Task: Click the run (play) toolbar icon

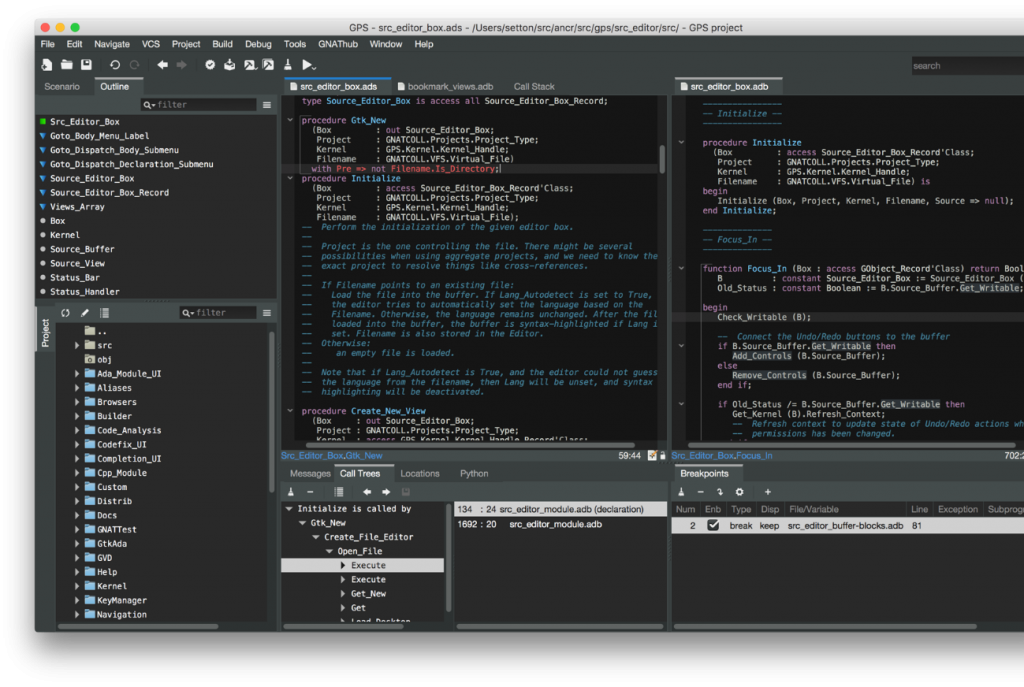Action: (308, 65)
